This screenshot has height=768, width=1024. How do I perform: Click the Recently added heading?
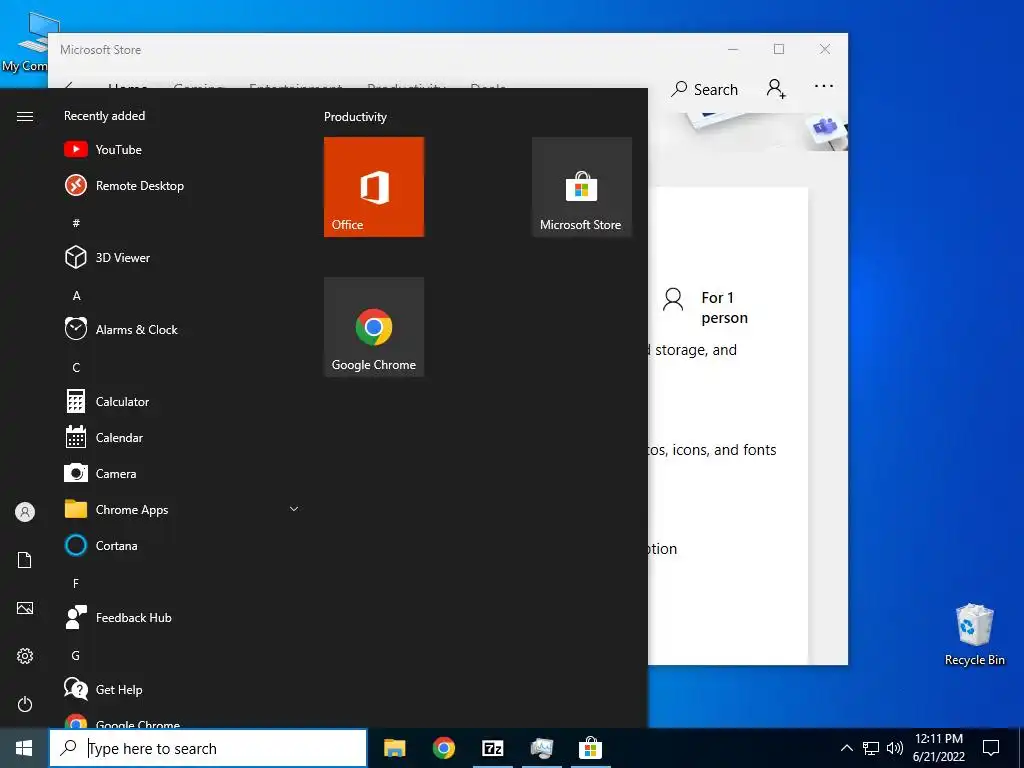104,116
